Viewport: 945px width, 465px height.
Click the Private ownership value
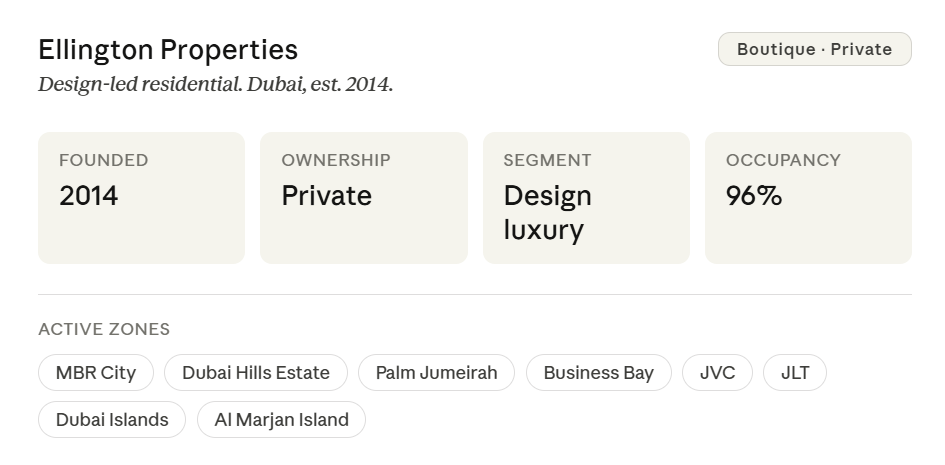tap(327, 196)
